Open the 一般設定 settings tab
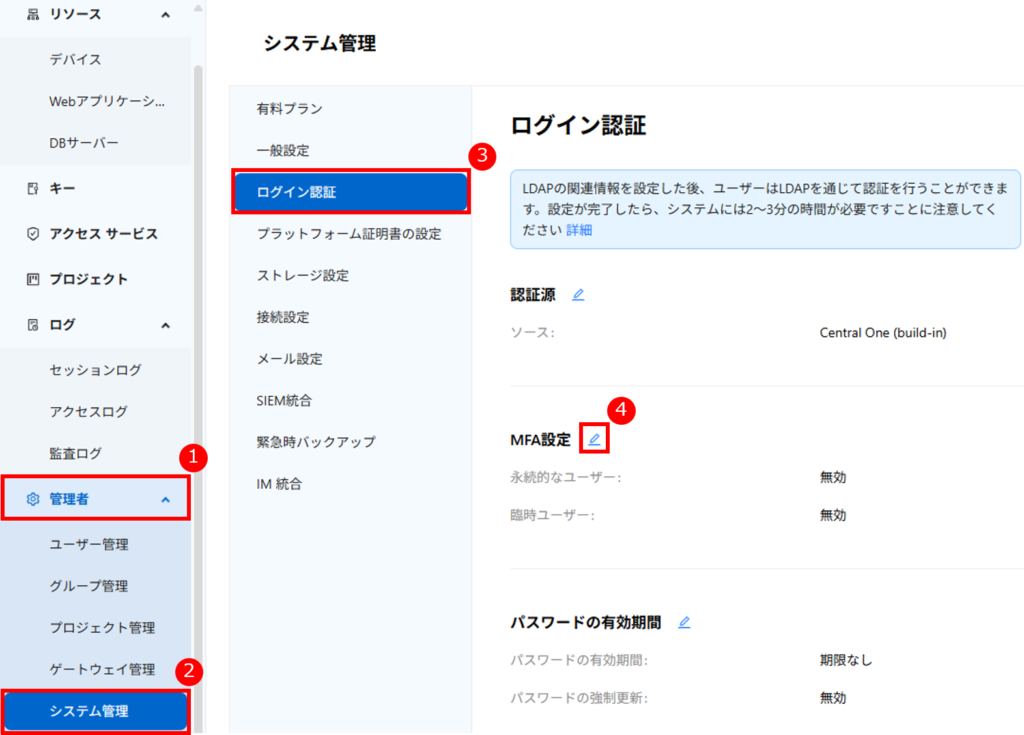 283,150
